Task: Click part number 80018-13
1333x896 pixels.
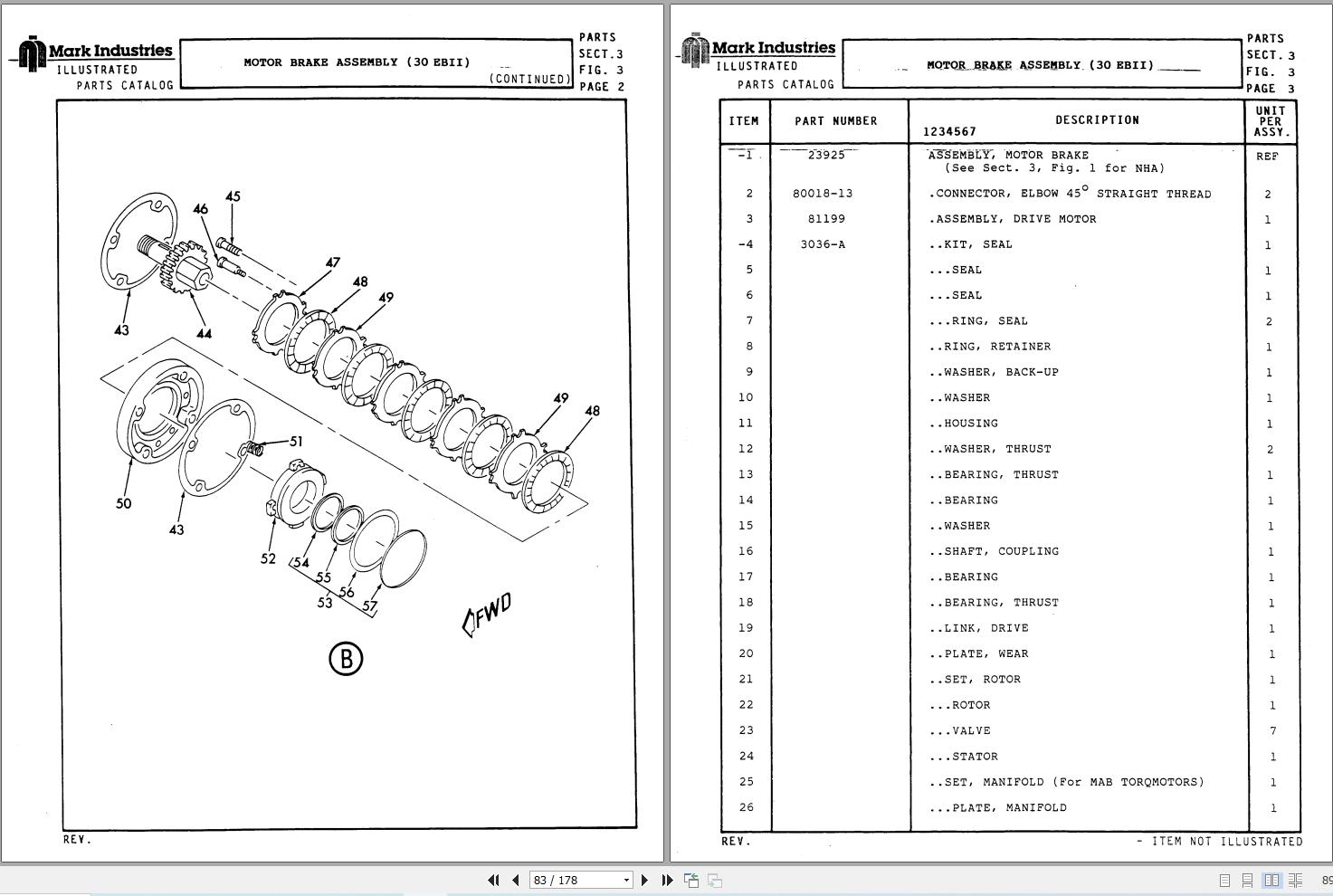Action: coord(823,193)
